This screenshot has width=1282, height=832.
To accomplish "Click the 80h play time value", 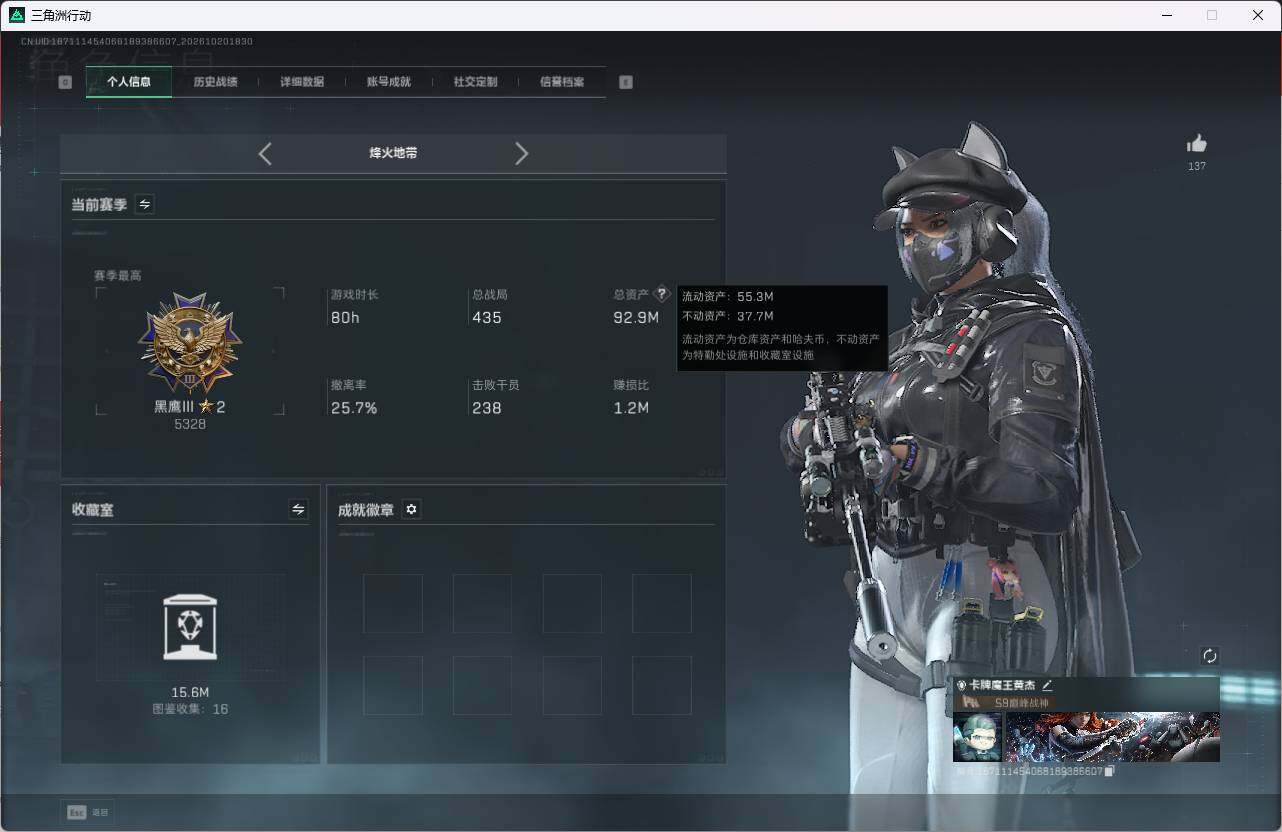I will (x=345, y=318).
